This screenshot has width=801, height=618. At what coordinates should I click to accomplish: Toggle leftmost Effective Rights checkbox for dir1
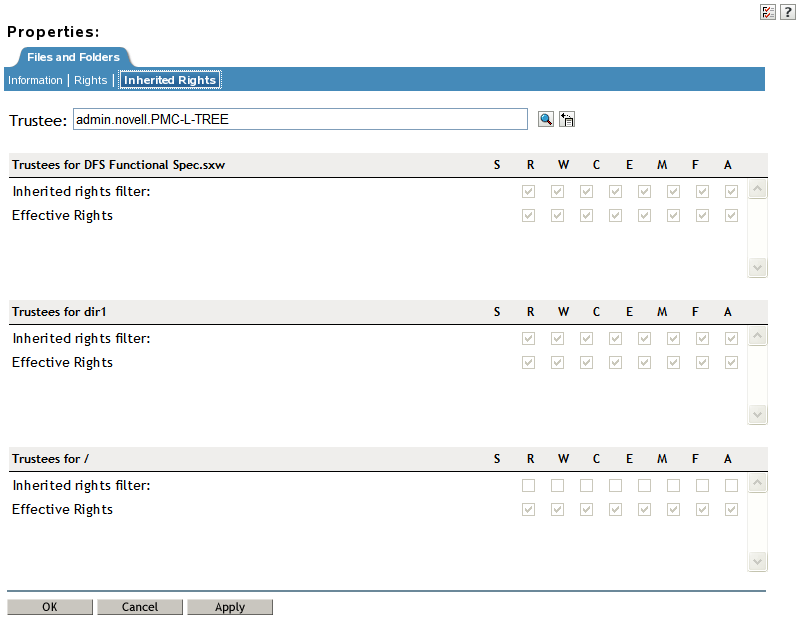[528, 363]
